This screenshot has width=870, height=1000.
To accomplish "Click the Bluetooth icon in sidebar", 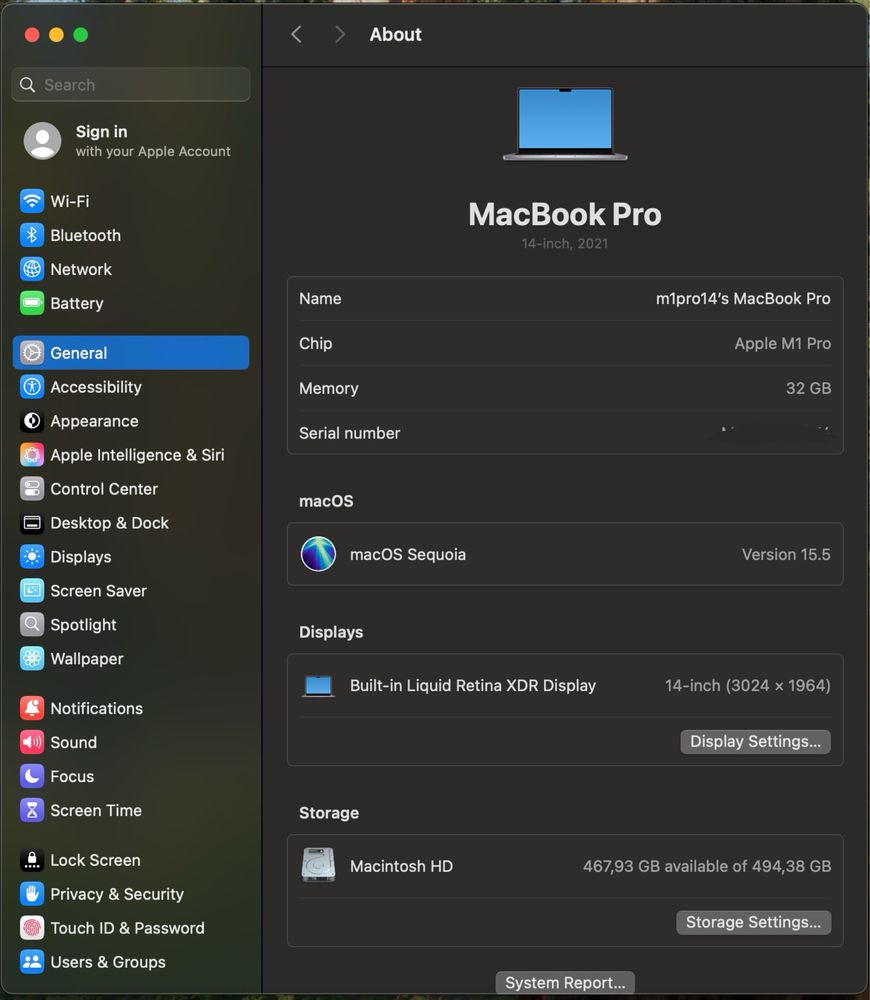I will point(32,235).
